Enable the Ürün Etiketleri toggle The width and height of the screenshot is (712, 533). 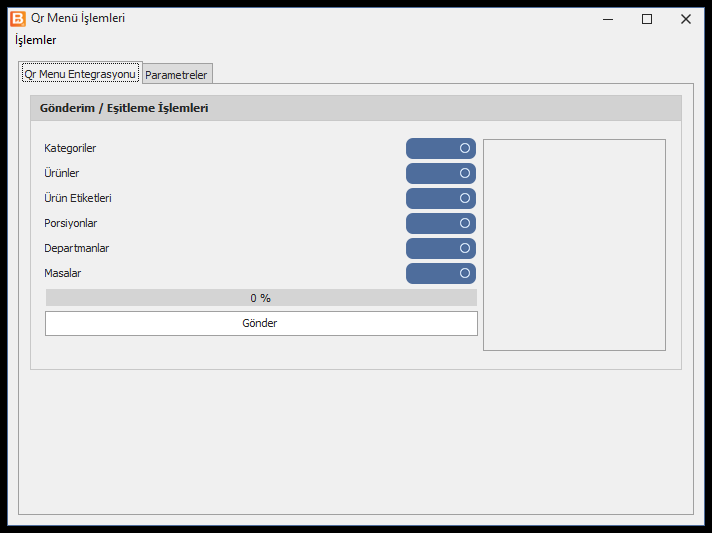(440, 198)
